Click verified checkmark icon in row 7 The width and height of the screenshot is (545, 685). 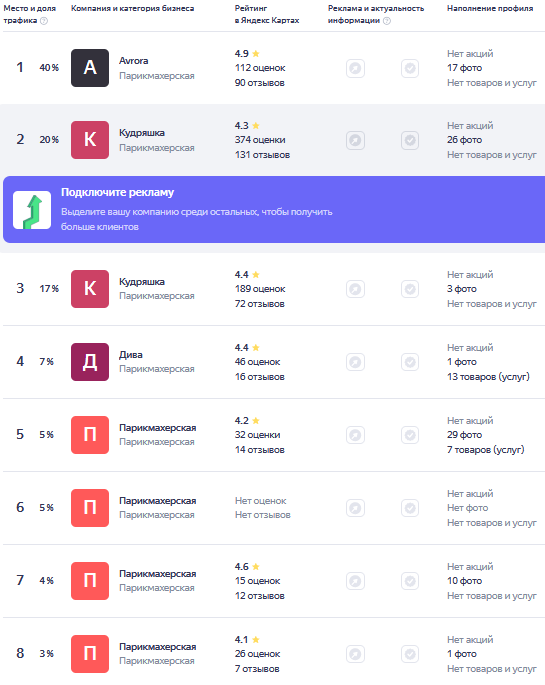point(410,581)
